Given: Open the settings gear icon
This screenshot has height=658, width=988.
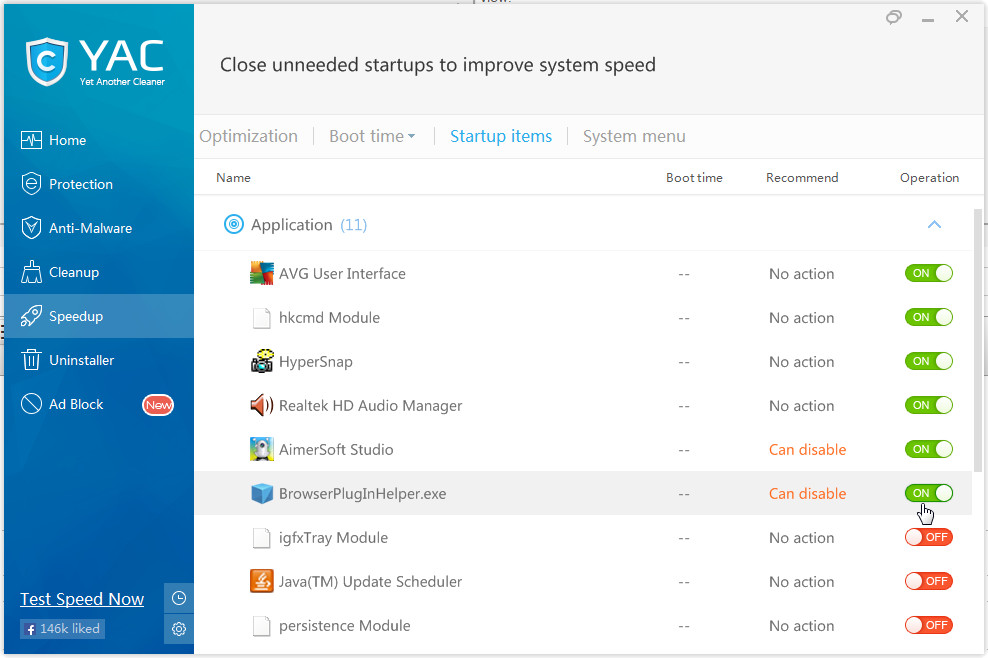Looking at the screenshot, I should tap(179, 629).
